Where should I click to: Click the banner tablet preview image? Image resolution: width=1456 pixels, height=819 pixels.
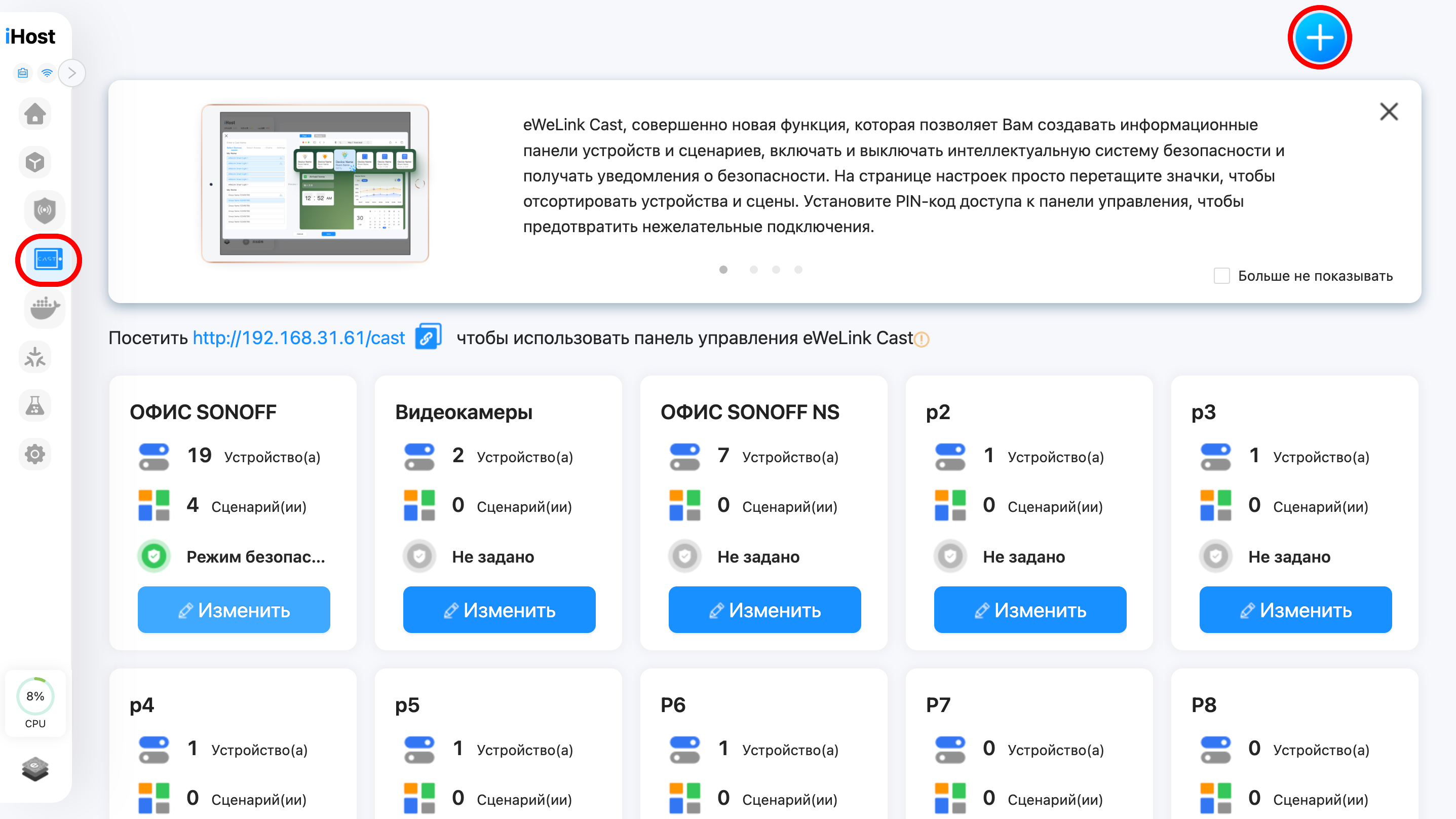(315, 183)
